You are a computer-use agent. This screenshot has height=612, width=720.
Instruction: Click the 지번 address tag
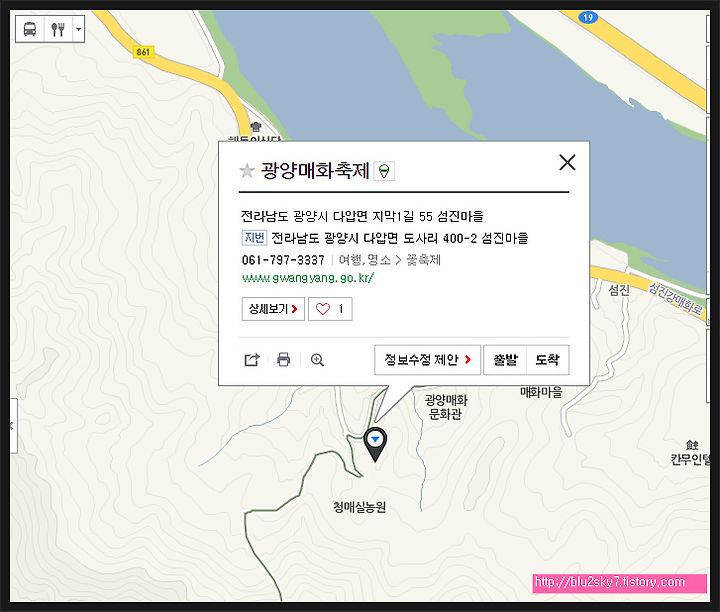coord(254,238)
